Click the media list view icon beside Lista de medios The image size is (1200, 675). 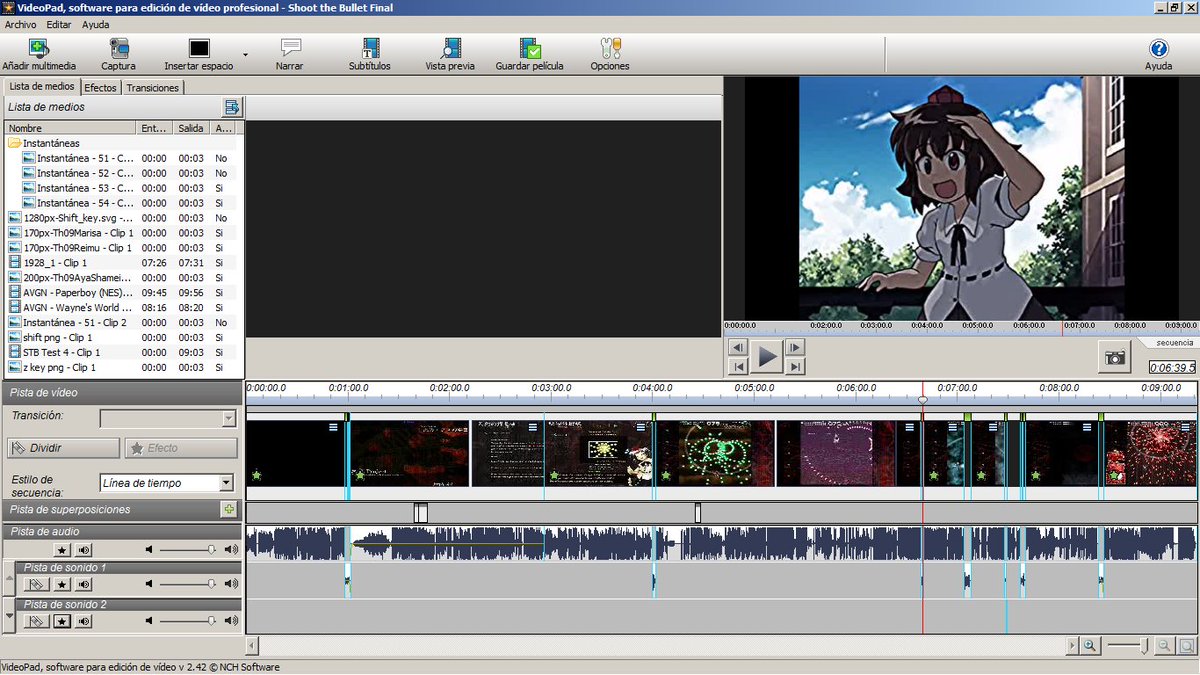tap(232, 107)
